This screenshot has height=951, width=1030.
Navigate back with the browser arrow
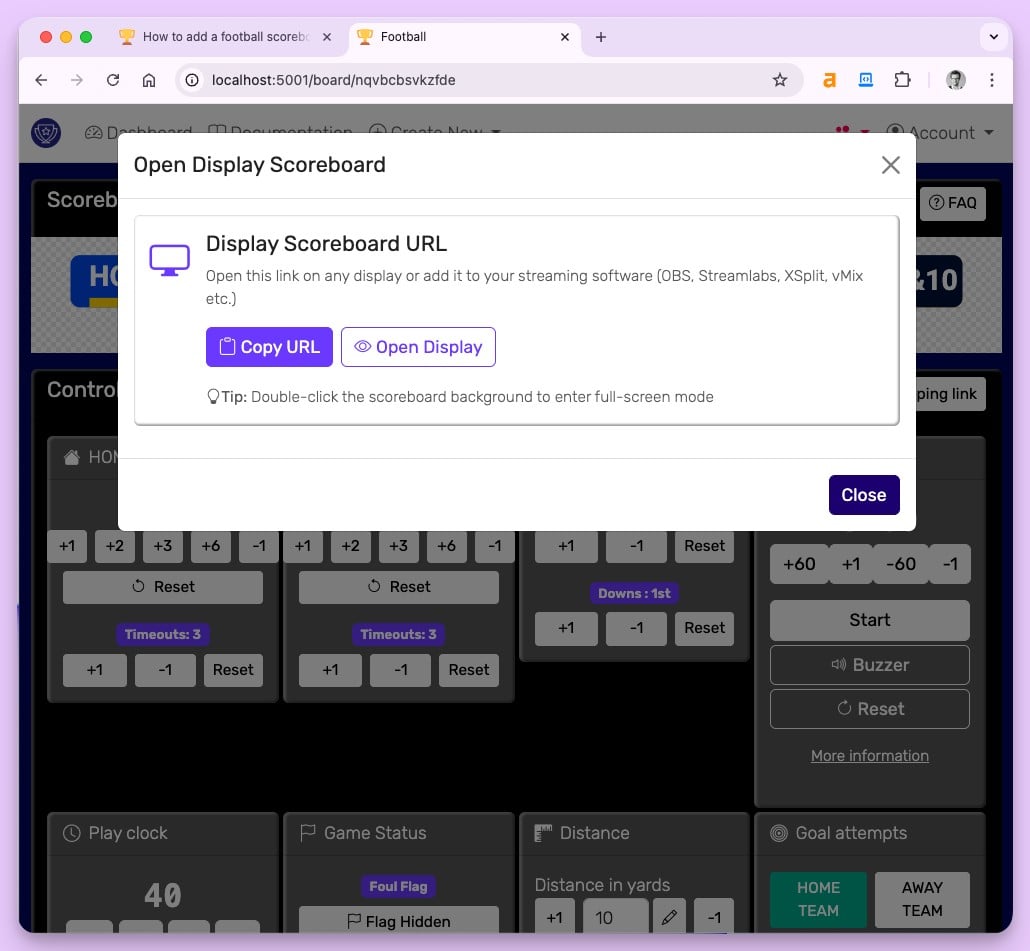tap(41, 80)
